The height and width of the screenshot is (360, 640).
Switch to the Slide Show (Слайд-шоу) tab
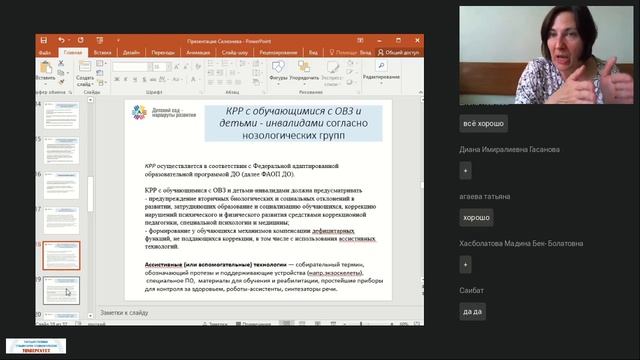(x=235, y=52)
